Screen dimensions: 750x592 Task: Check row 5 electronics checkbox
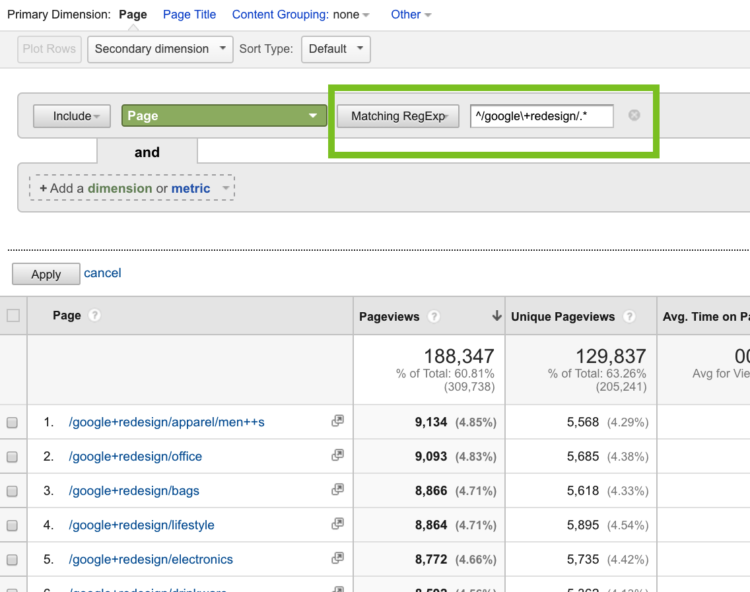[x=12, y=559]
